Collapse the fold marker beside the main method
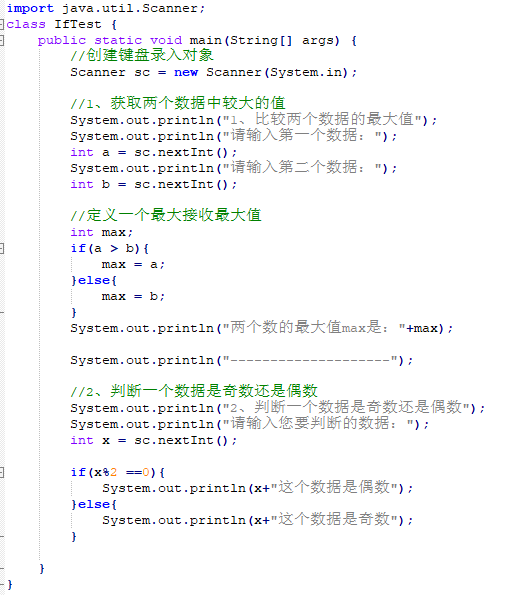The width and height of the screenshot is (511, 595). click(2, 40)
